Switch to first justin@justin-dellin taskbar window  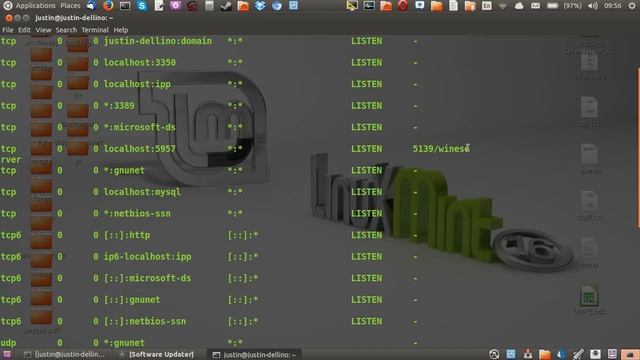coord(64,354)
